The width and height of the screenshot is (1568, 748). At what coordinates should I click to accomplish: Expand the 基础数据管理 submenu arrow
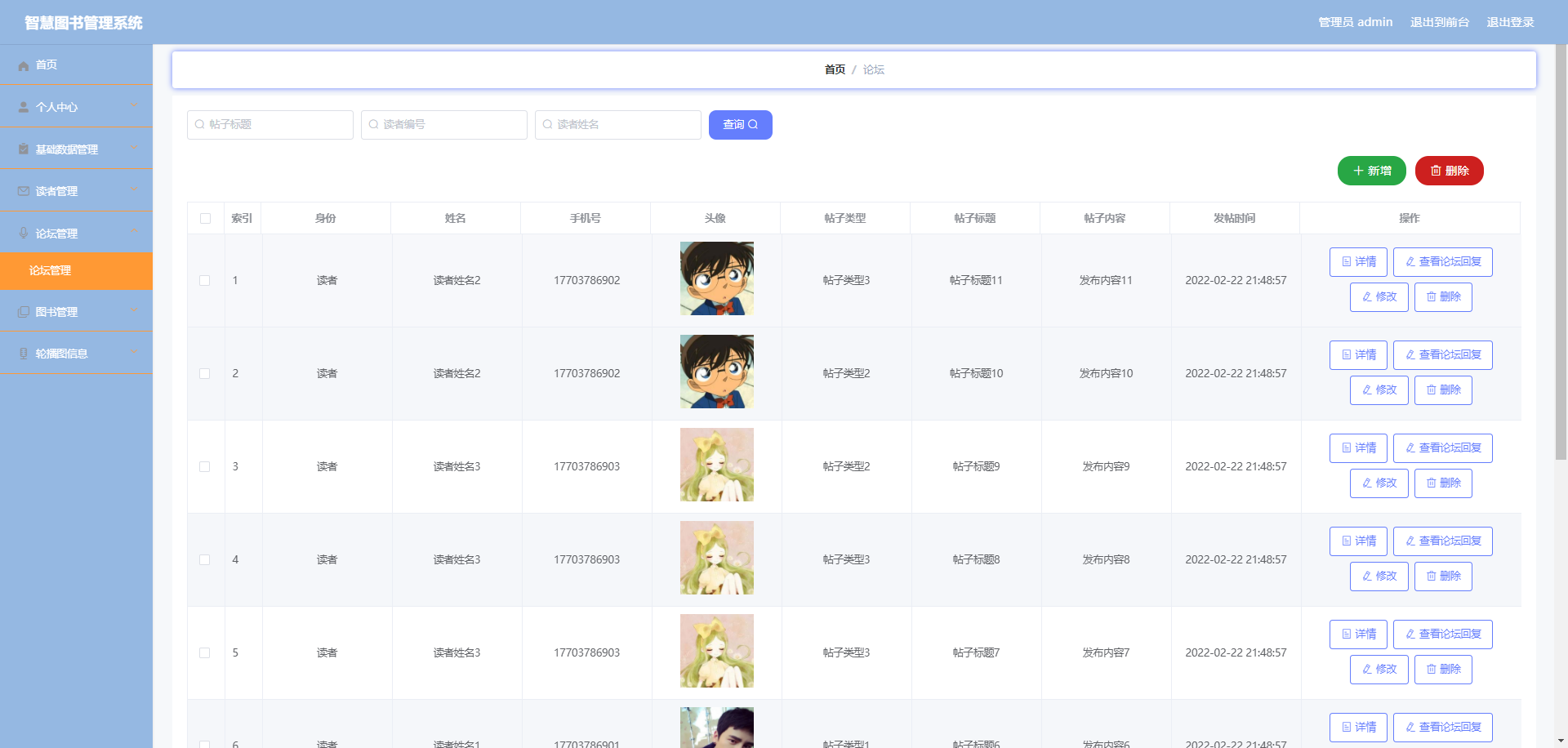pyautogui.click(x=133, y=148)
